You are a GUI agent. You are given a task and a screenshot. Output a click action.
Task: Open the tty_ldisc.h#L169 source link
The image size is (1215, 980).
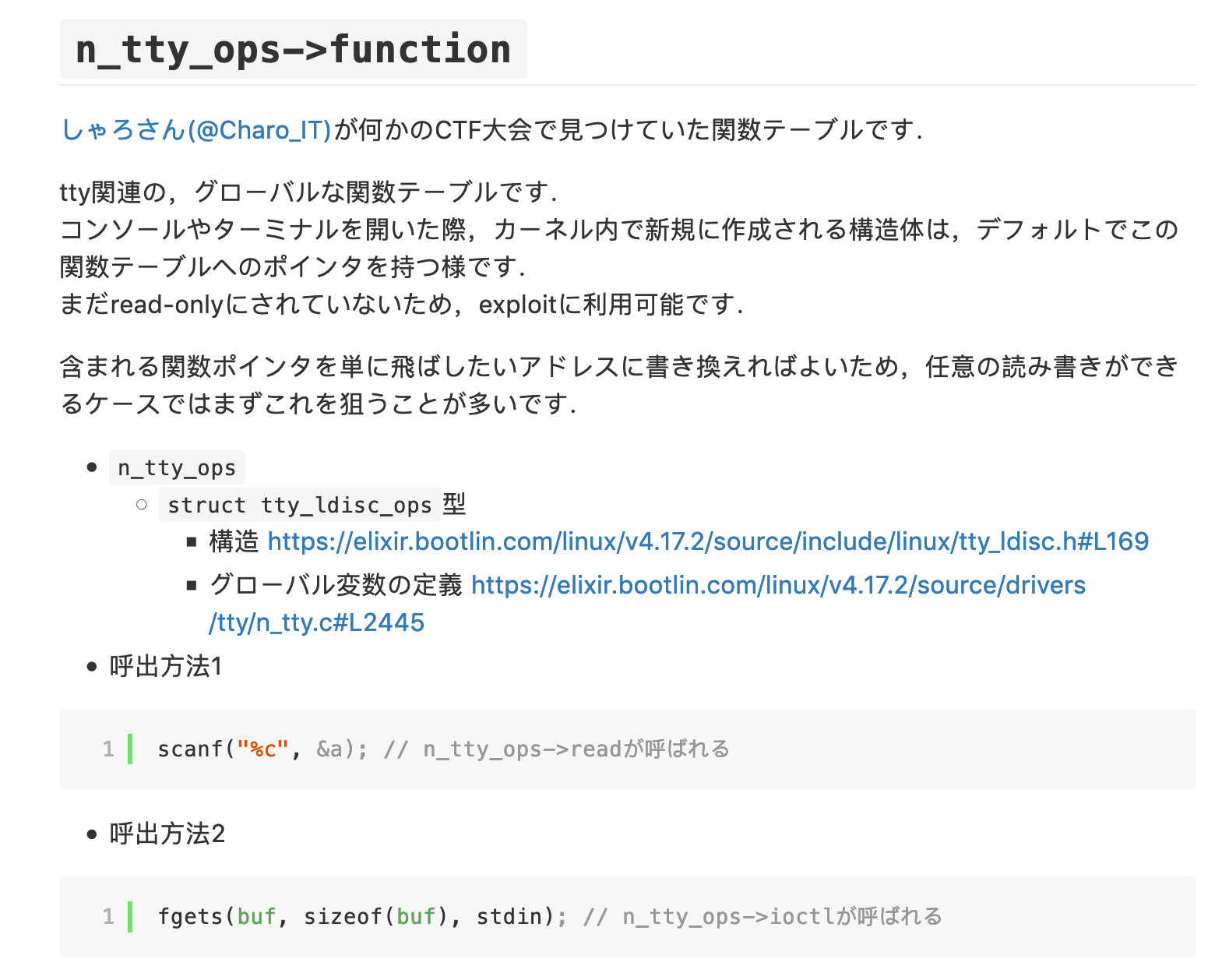pyautogui.click(x=707, y=541)
